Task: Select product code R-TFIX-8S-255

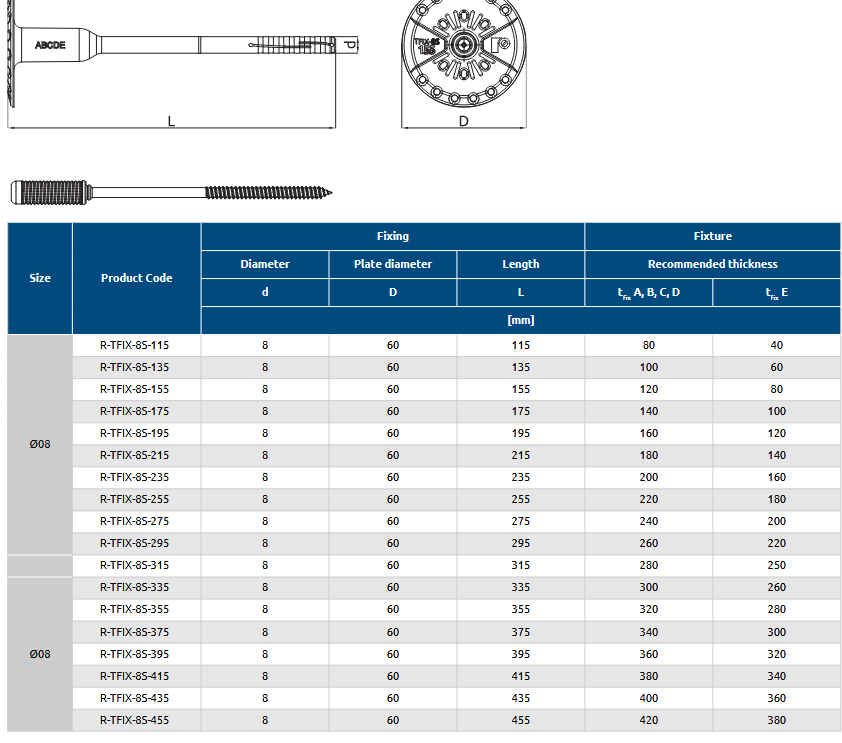Action: click(x=134, y=499)
